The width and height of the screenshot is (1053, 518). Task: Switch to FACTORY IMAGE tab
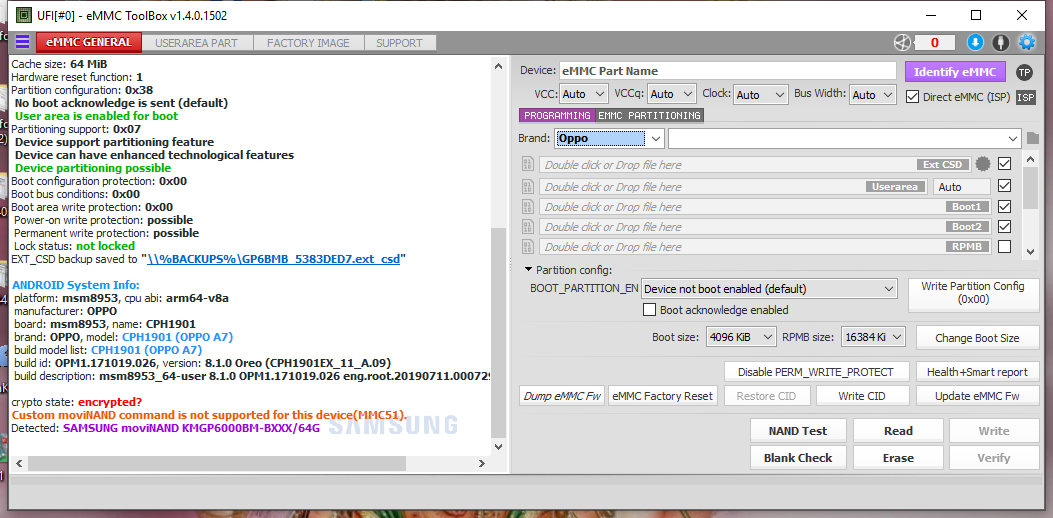(x=308, y=43)
